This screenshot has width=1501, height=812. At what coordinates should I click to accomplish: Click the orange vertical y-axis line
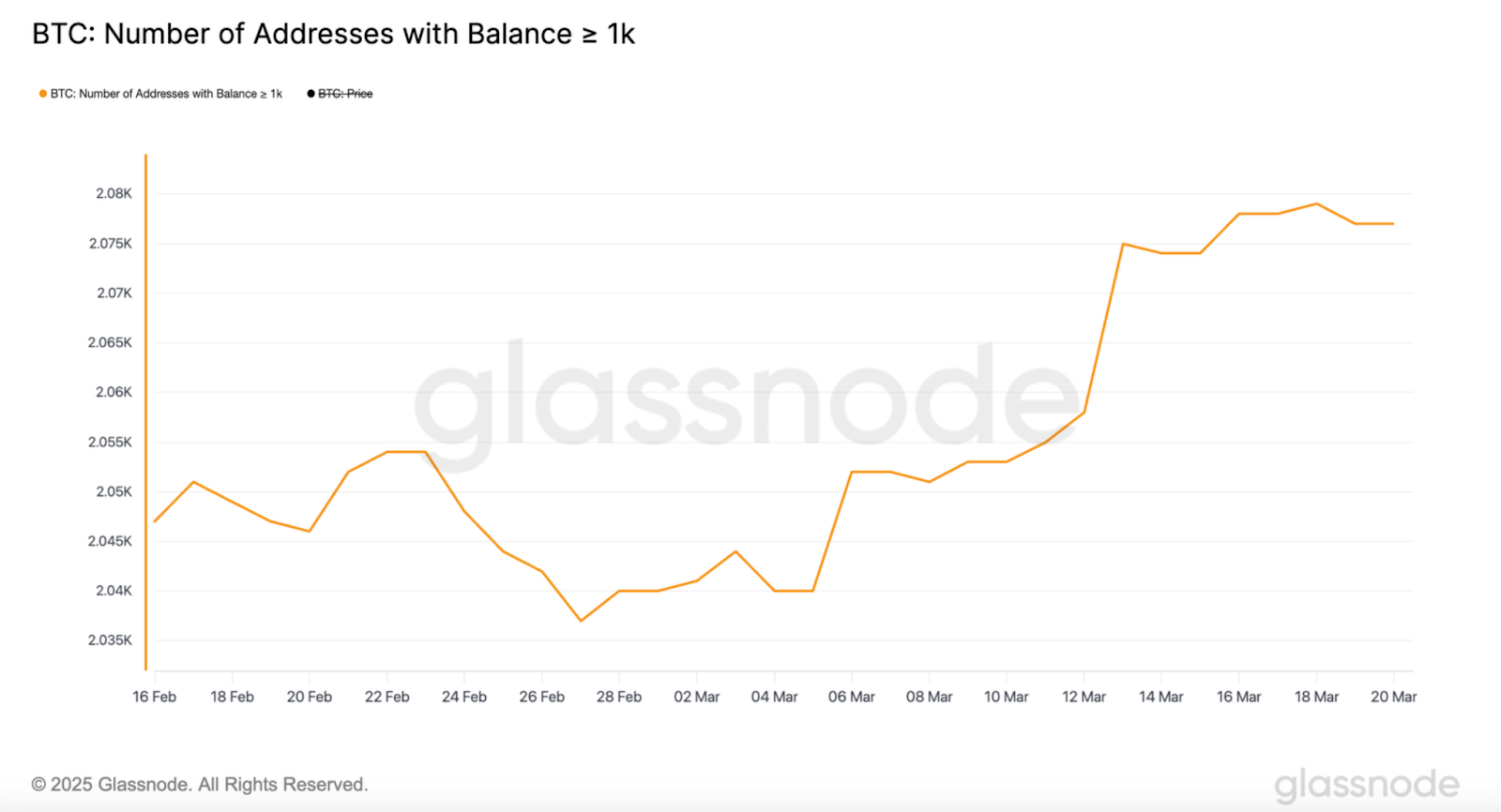[x=145, y=413]
